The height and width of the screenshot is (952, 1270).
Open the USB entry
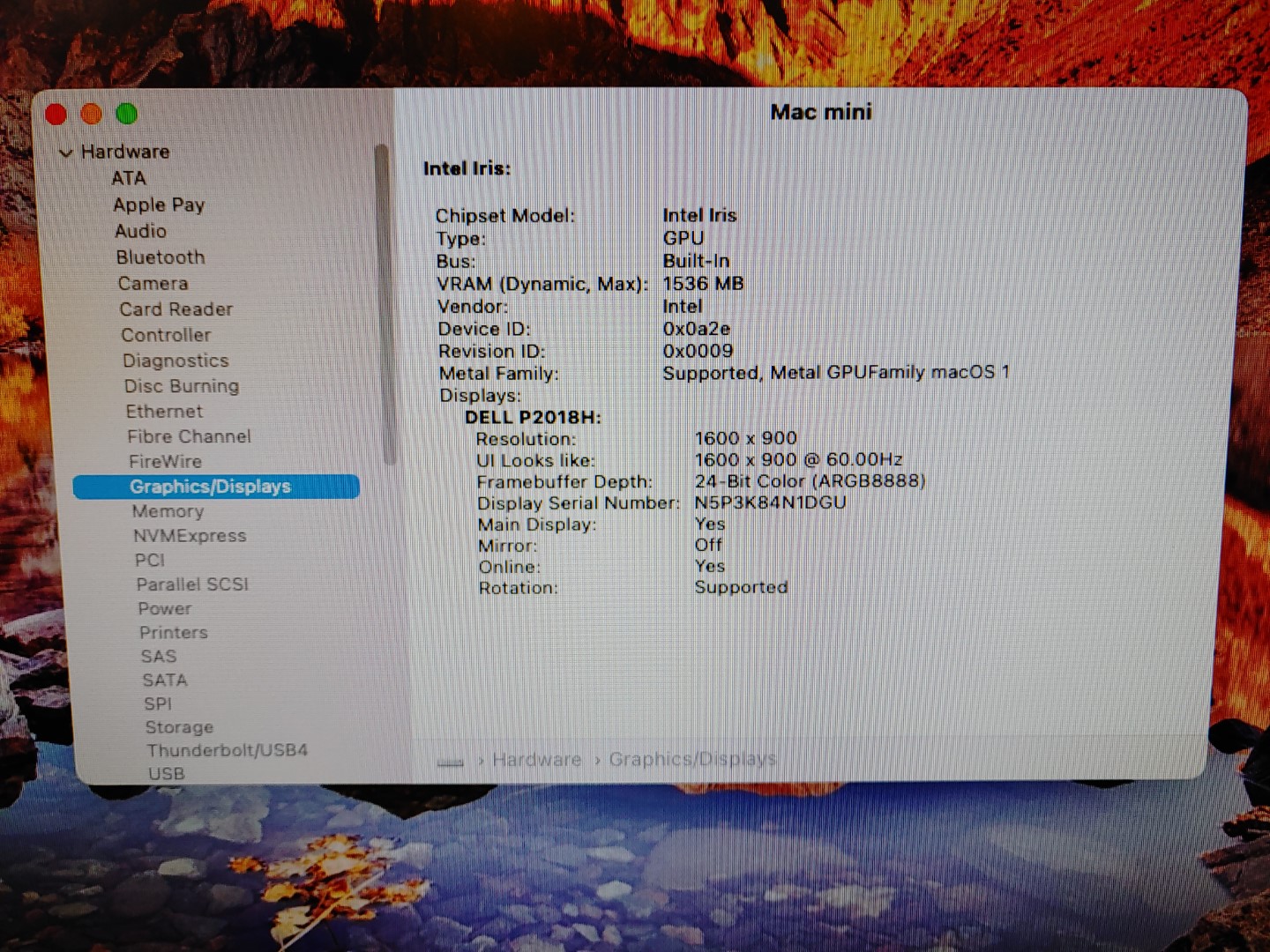[167, 773]
